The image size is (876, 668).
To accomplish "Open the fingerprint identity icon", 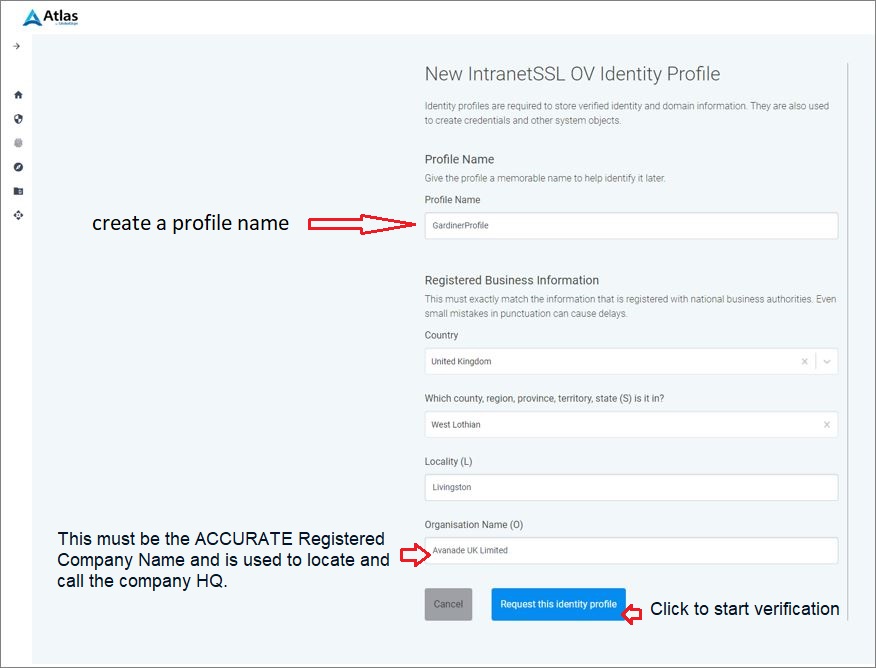I will 17,143.
